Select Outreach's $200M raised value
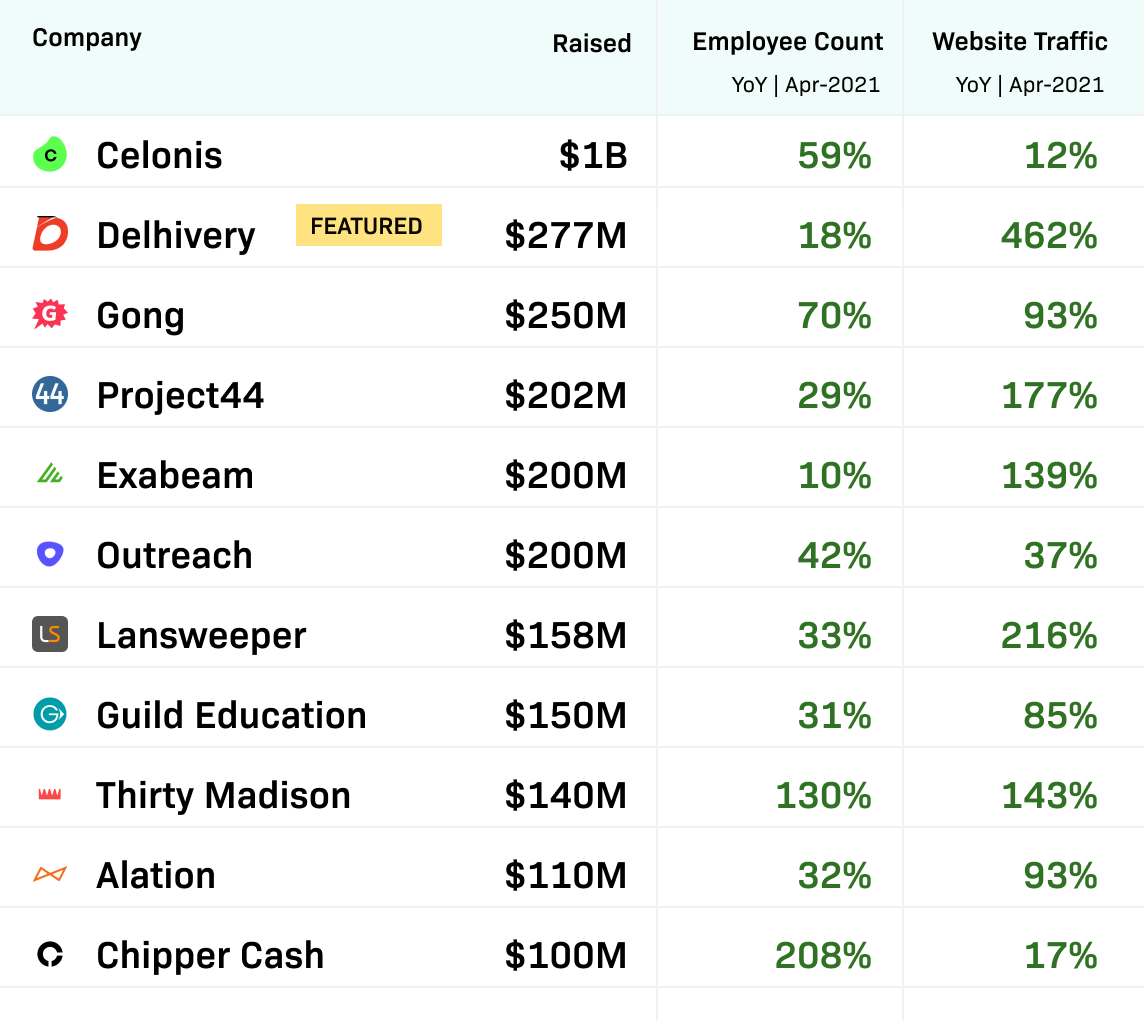The width and height of the screenshot is (1144, 1020). tap(565, 555)
